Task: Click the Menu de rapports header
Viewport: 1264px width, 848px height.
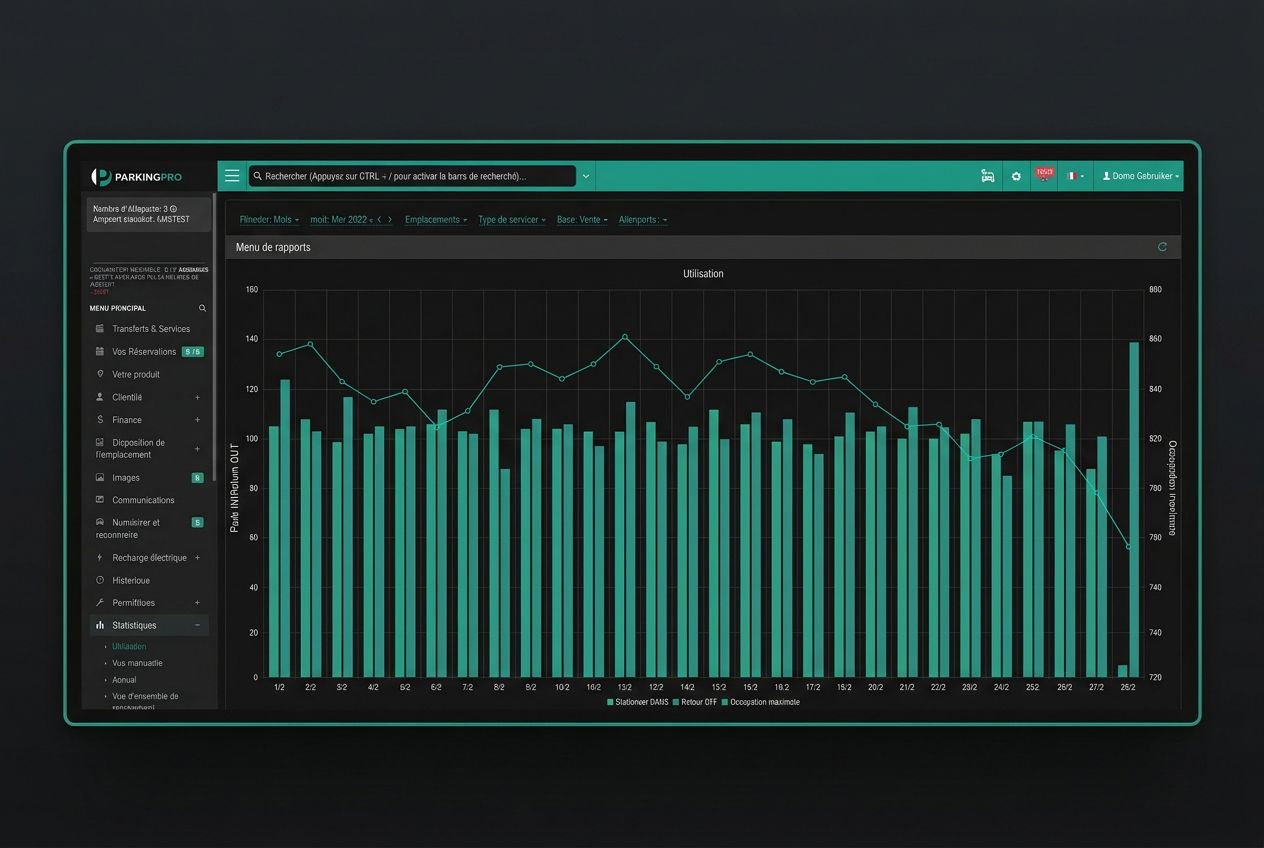Action: coord(703,247)
